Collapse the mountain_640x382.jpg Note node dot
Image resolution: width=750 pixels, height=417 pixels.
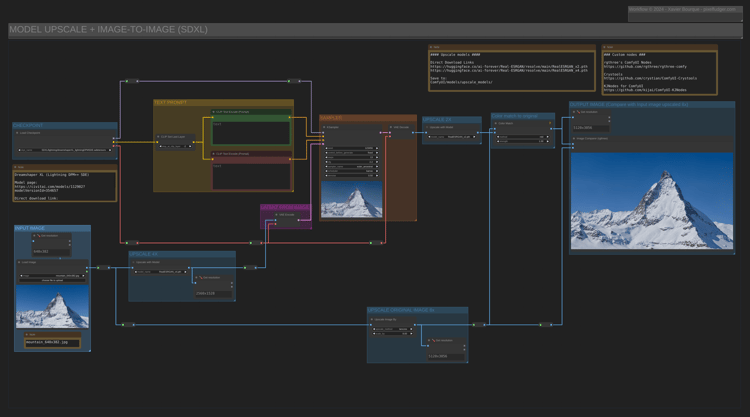27,335
